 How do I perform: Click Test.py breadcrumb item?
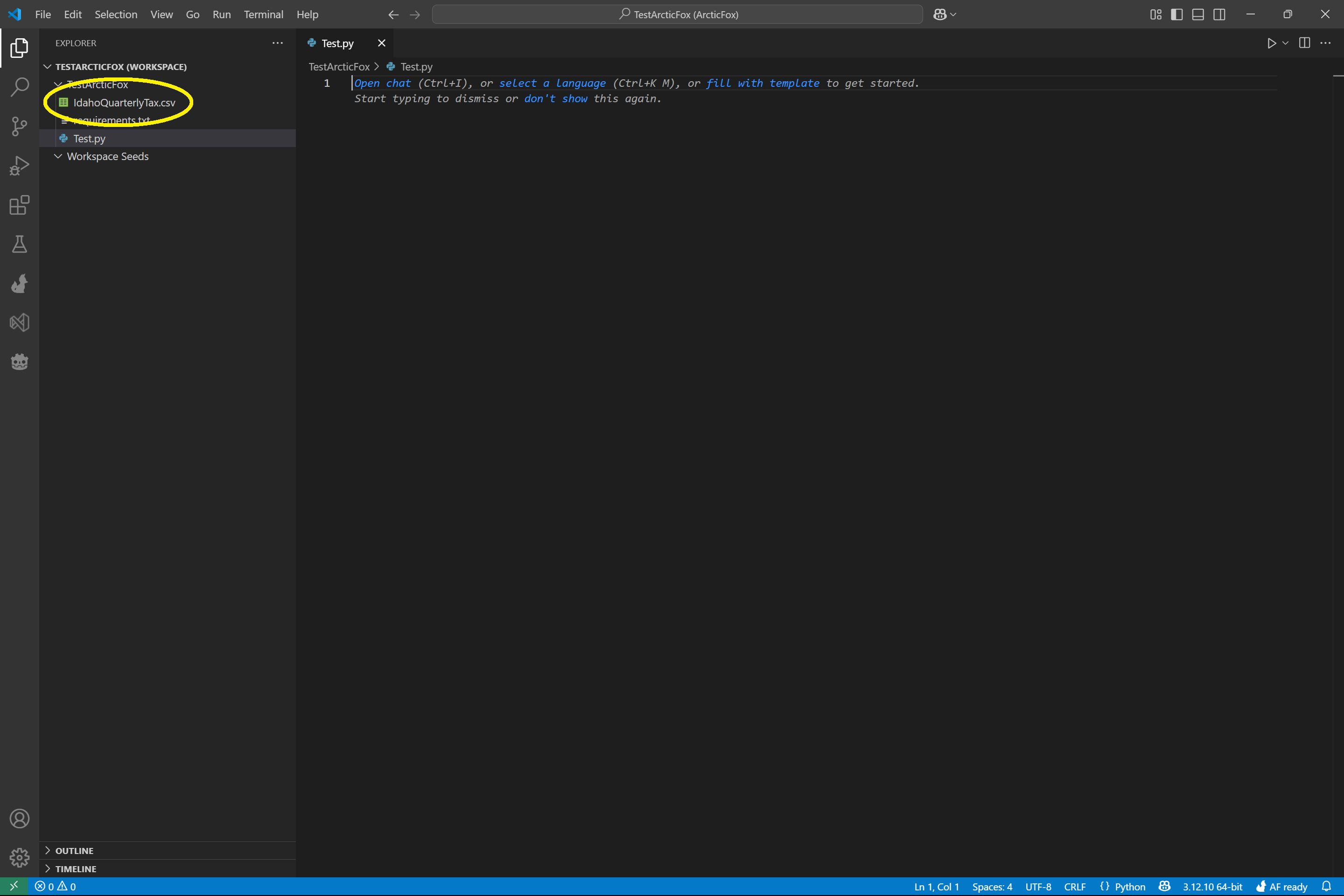click(409, 67)
